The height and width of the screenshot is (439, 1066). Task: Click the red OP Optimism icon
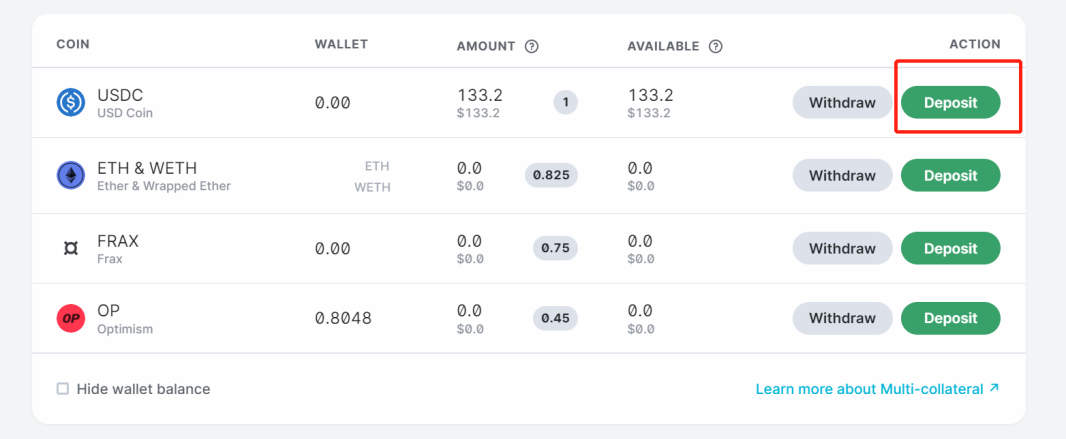[71, 319]
